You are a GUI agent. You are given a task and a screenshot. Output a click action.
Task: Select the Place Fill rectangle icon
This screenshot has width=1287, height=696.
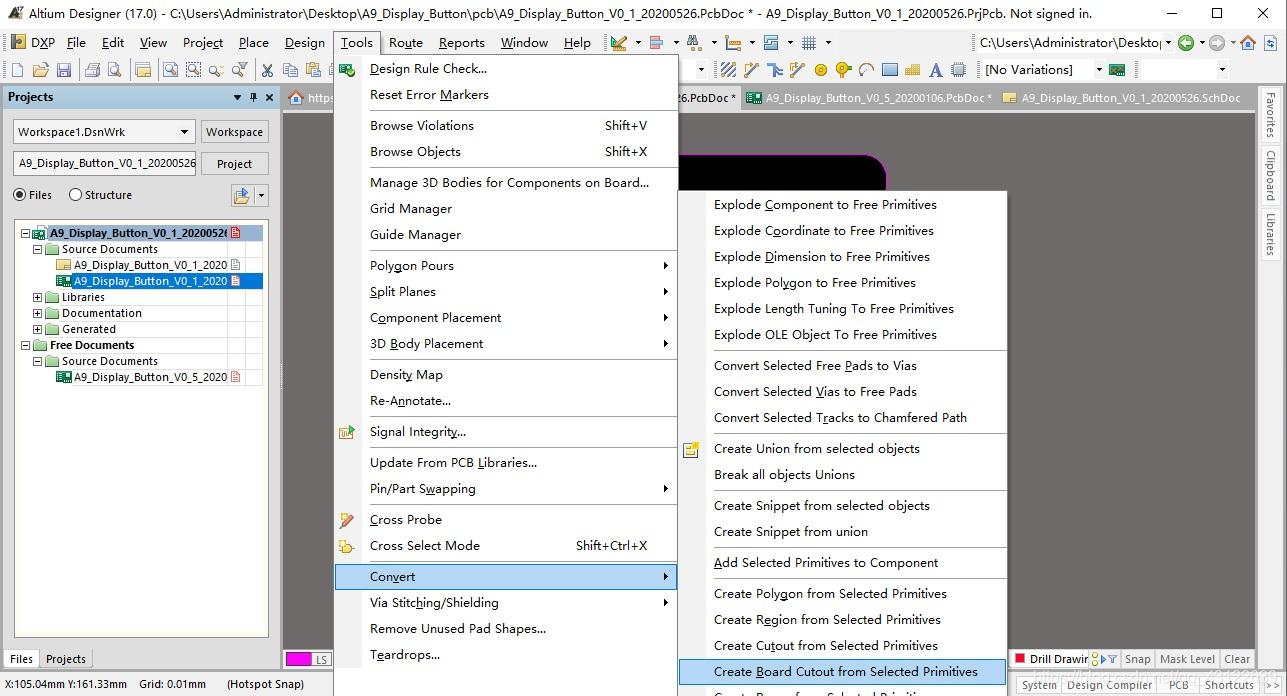tap(889, 70)
